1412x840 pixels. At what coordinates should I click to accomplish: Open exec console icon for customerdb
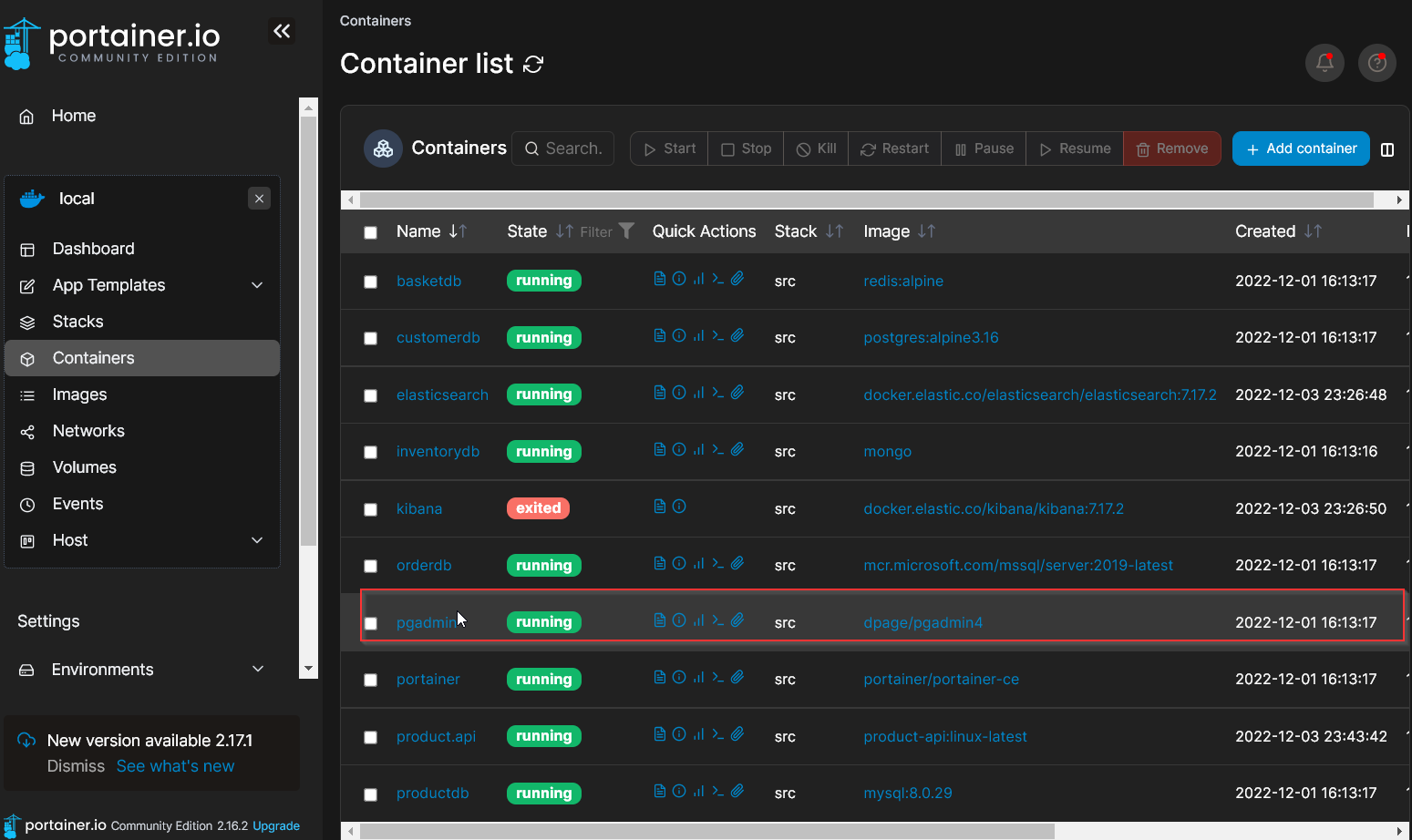tap(717, 335)
